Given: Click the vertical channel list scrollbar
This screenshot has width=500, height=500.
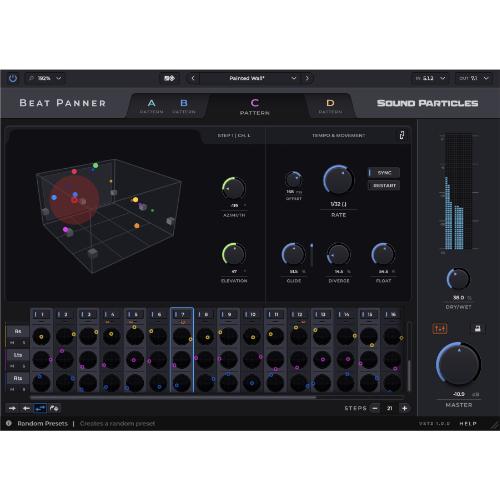Looking at the screenshot, I should point(409,375).
